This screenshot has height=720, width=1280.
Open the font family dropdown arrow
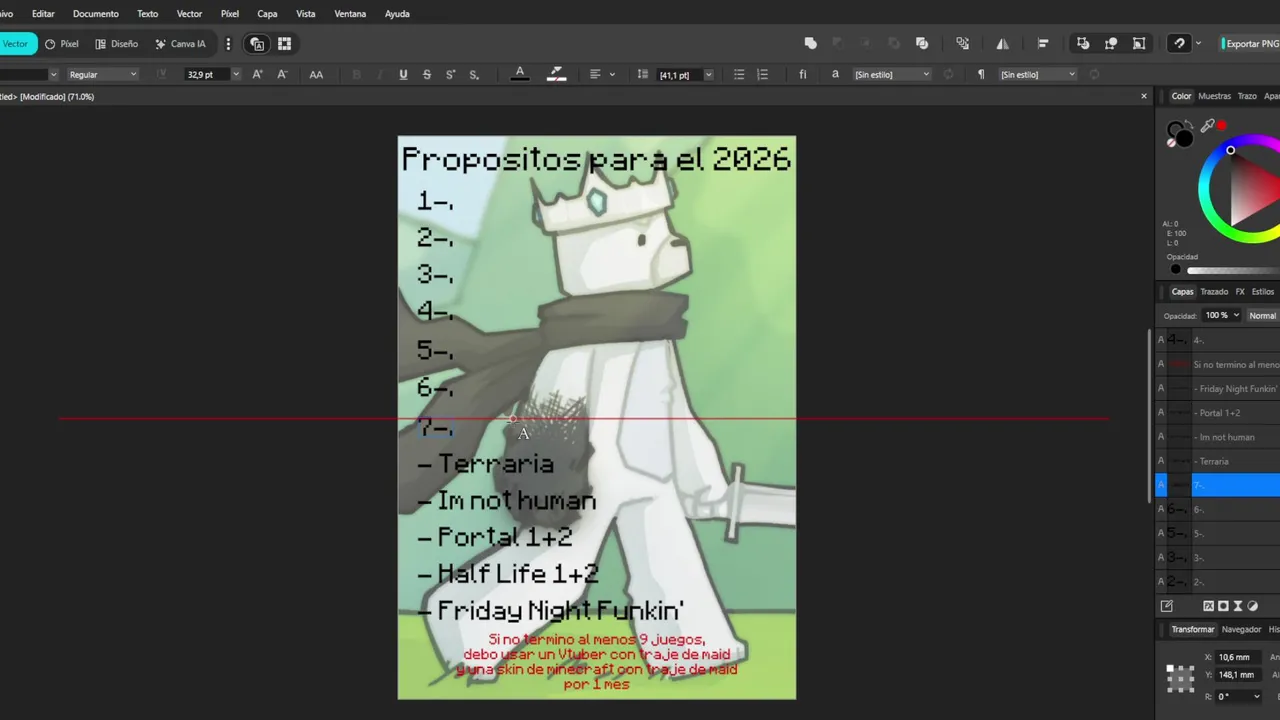point(53,75)
